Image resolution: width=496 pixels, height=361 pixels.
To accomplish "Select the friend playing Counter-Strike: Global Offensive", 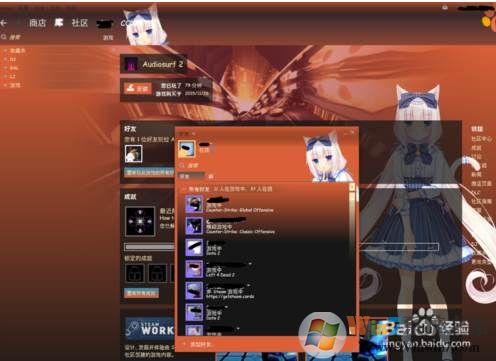I will (267, 204).
